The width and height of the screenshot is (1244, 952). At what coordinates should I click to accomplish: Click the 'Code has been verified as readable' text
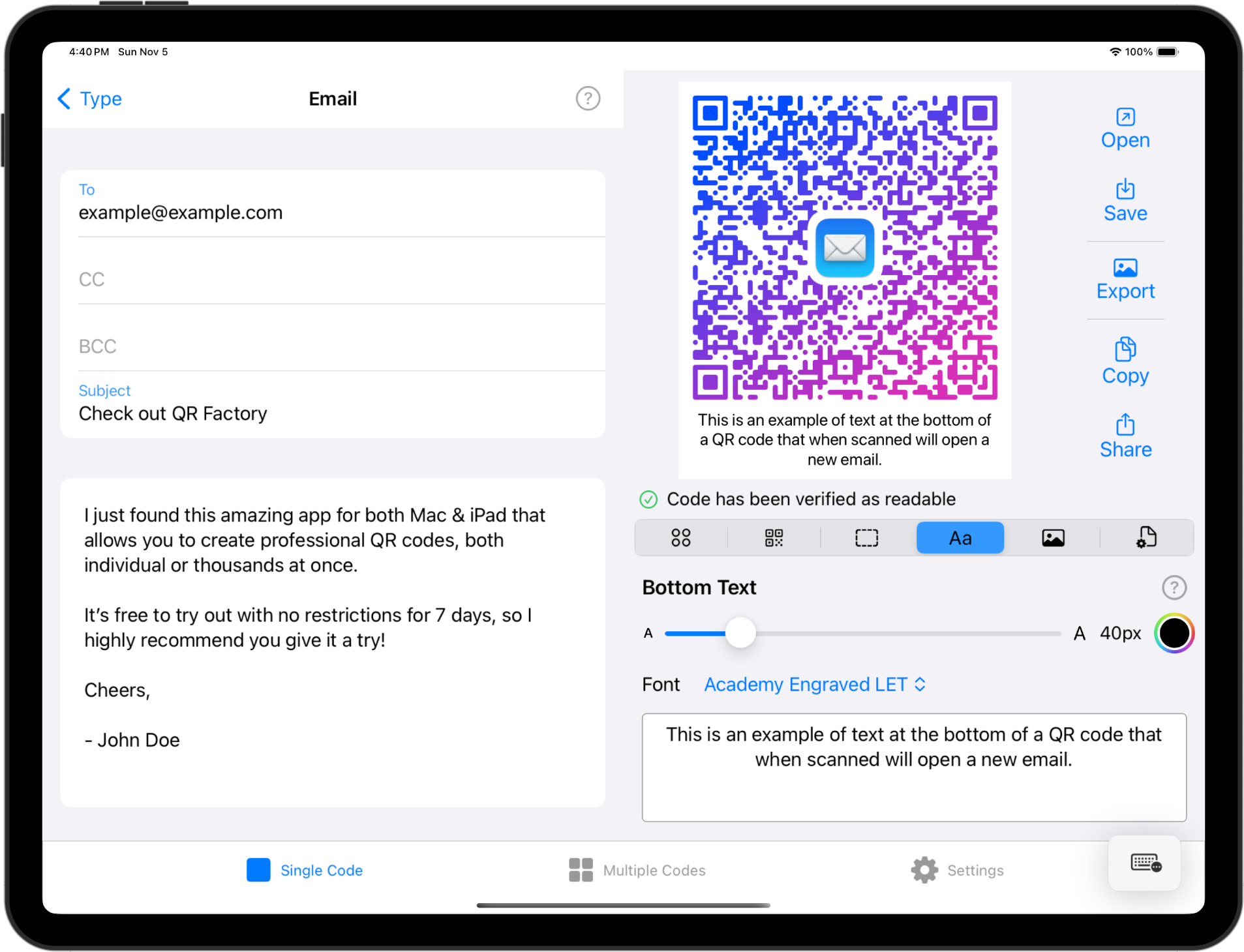coord(811,499)
